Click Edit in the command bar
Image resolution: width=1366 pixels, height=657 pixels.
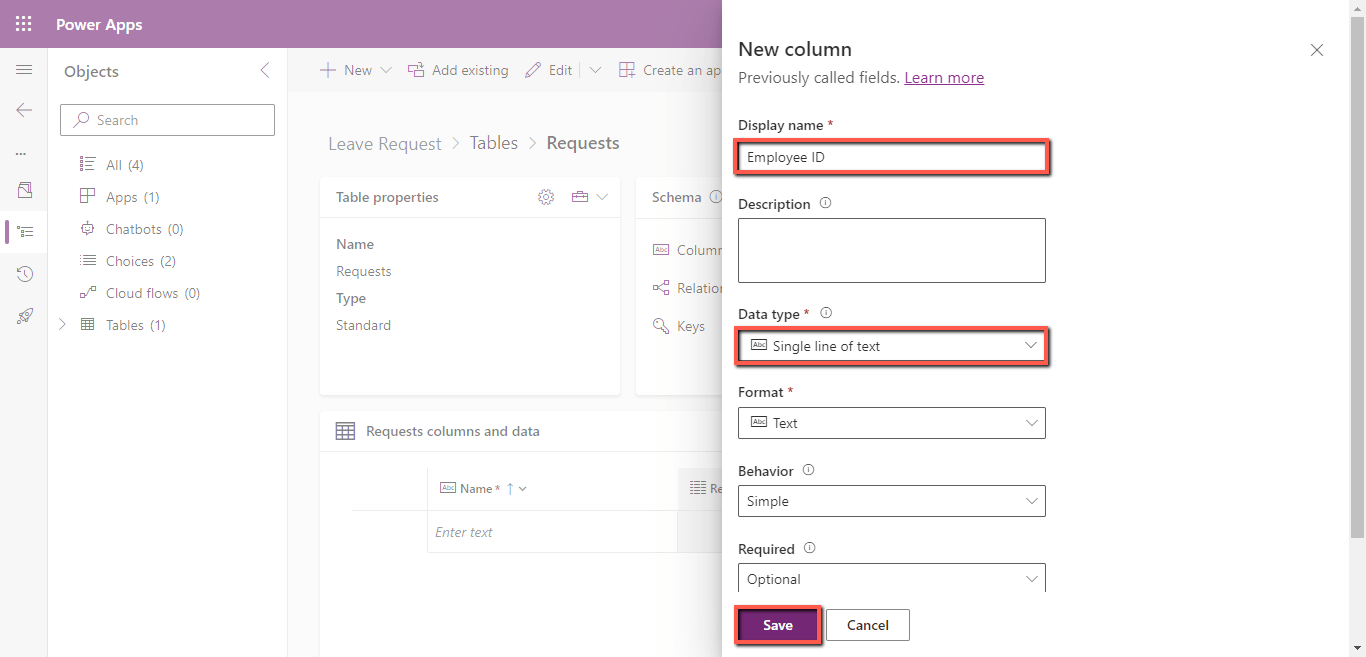pos(549,70)
